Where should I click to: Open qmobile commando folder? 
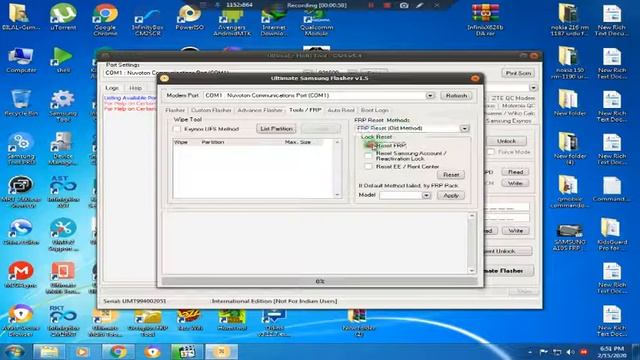(569, 191)
